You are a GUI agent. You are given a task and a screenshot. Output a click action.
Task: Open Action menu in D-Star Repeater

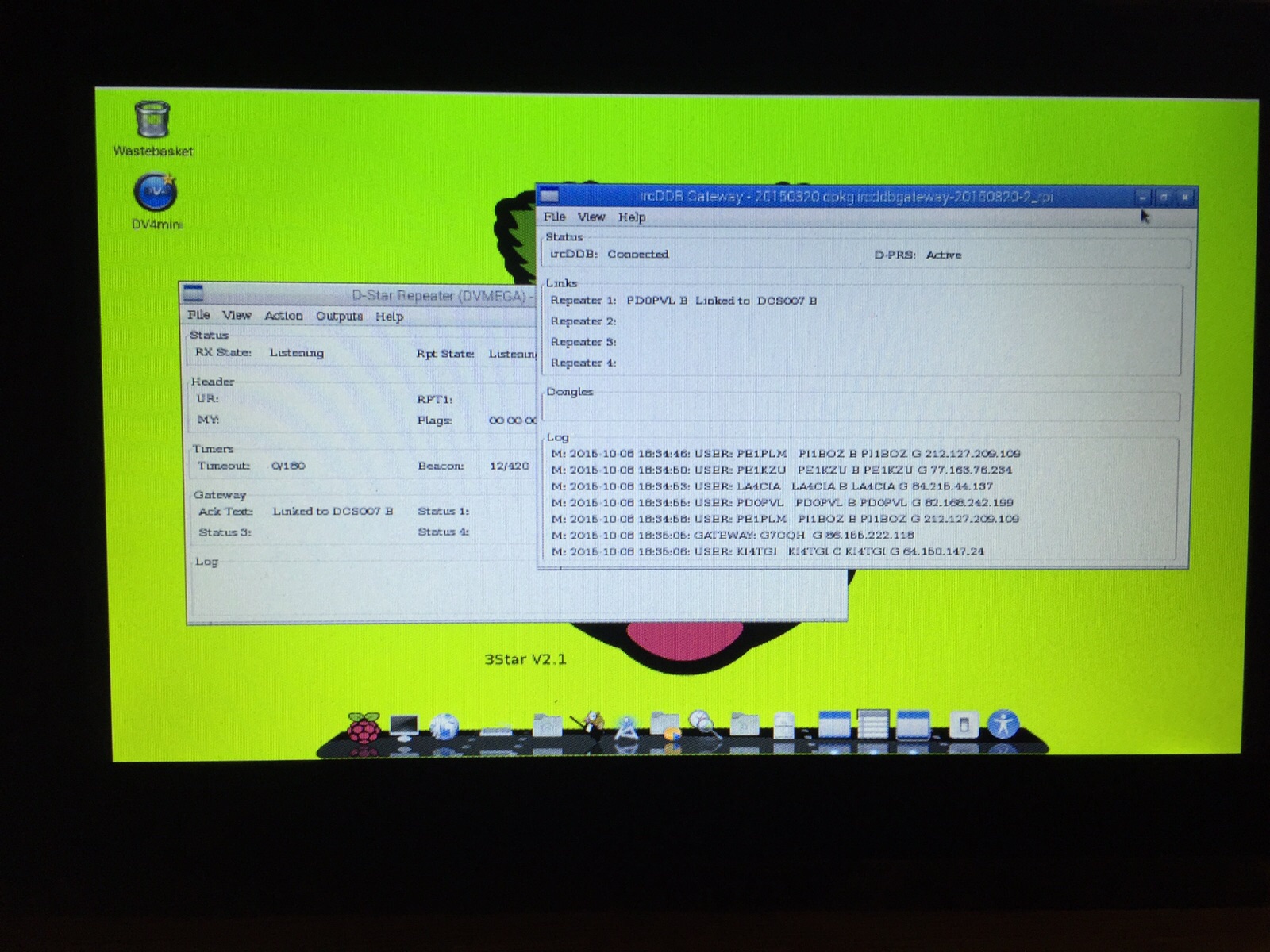pyautogui.click(x=283, y=316)
